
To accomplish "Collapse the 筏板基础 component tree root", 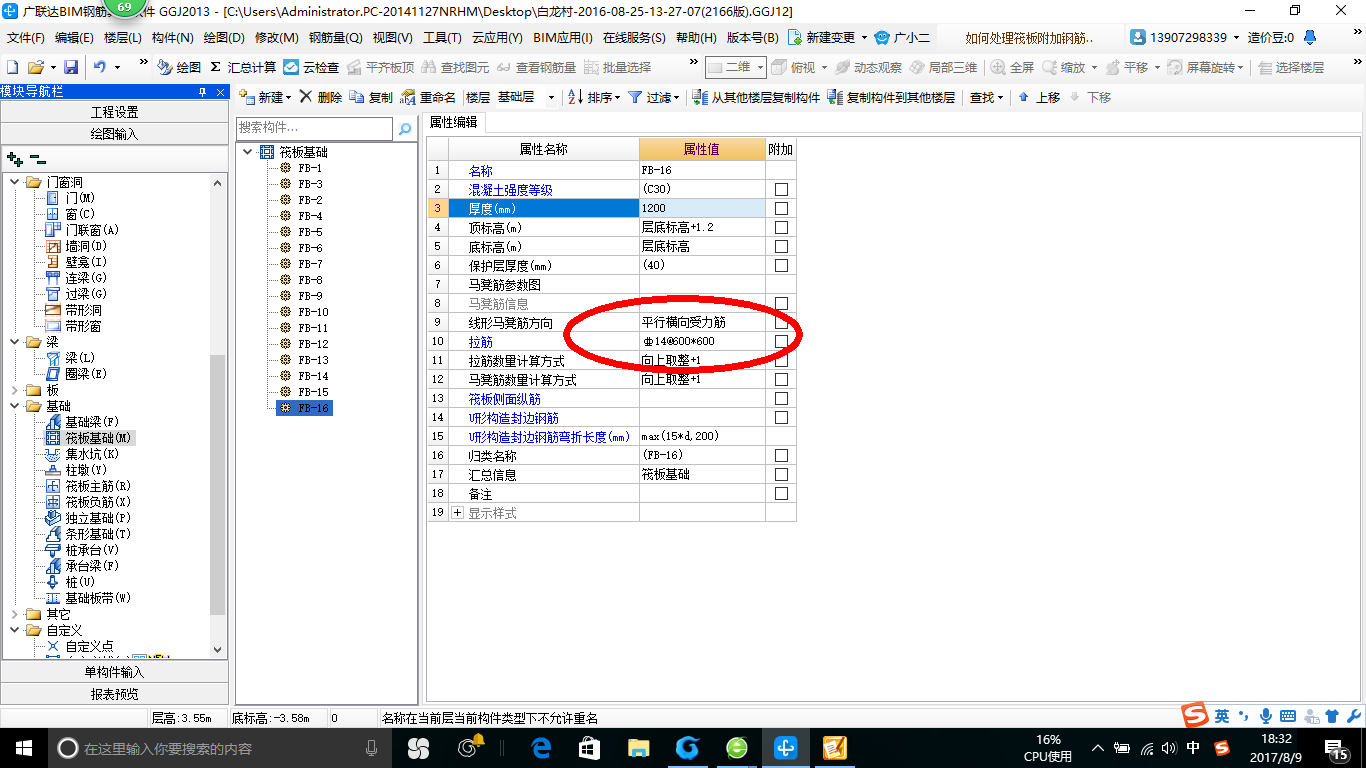I will coord(248,152).
